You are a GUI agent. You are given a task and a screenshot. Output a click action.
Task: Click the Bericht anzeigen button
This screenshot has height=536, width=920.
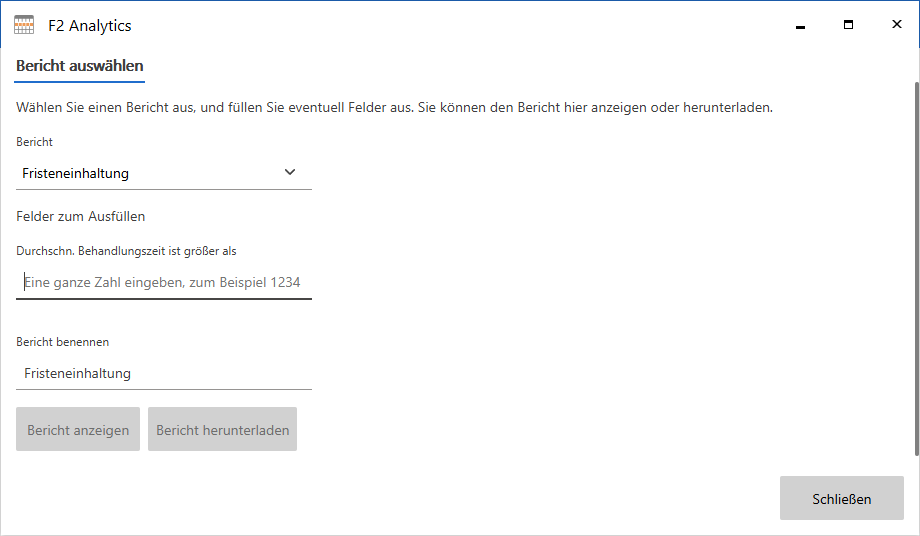[x=78, y=429]
